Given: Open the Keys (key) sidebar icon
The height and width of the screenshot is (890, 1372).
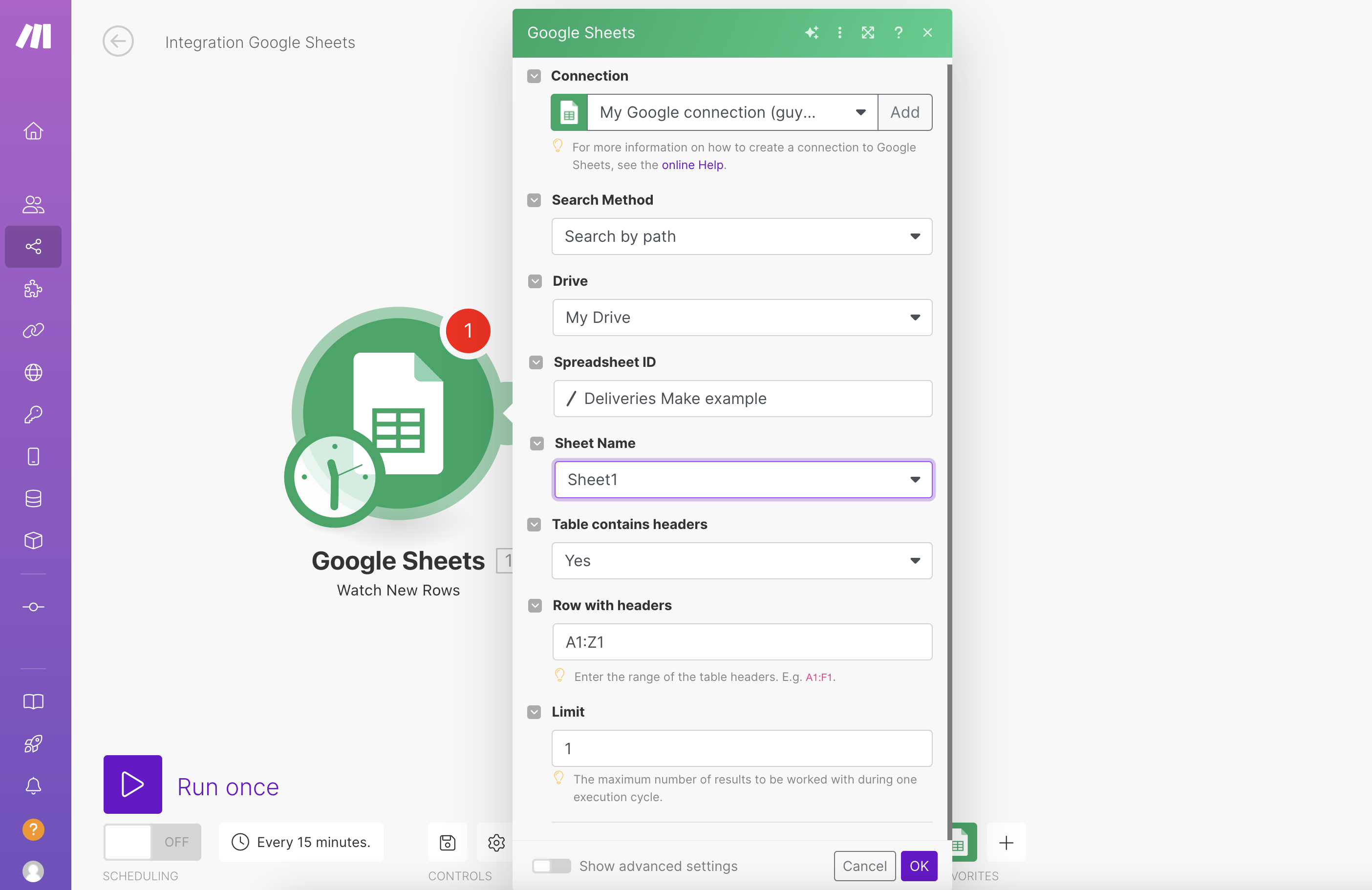Looking at the screenshot, I should tap(33, 414).
